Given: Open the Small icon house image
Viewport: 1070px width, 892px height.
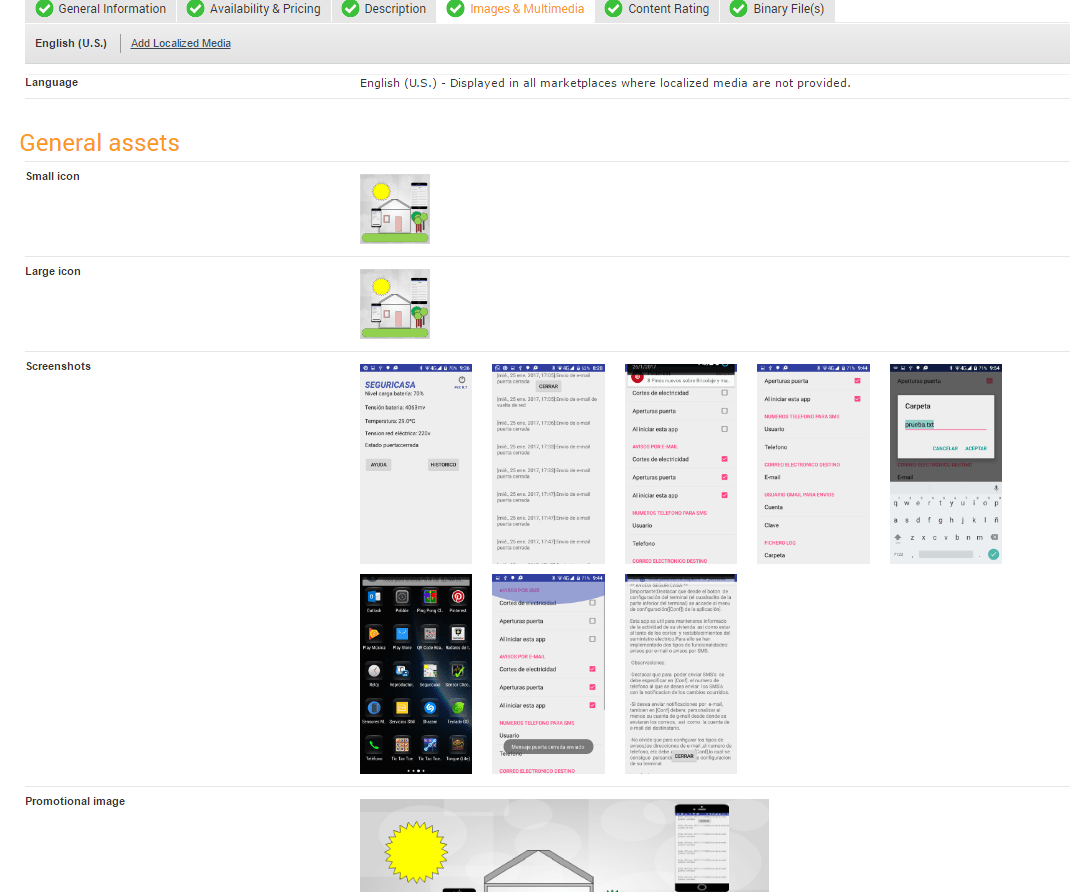Looking at the screenshot, I should pyautogui.click(x=395, y=209).
